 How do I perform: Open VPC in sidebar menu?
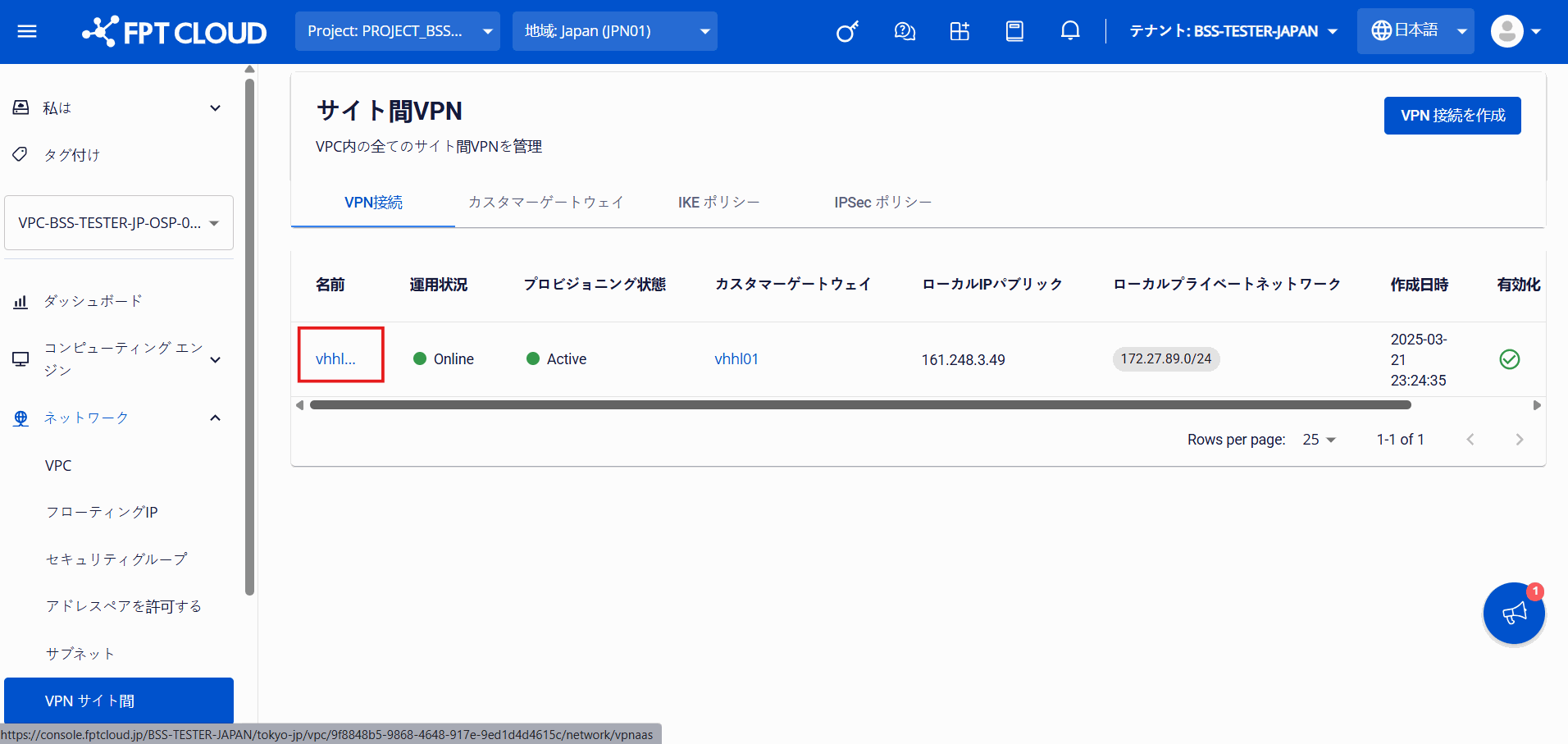(58, 465)
